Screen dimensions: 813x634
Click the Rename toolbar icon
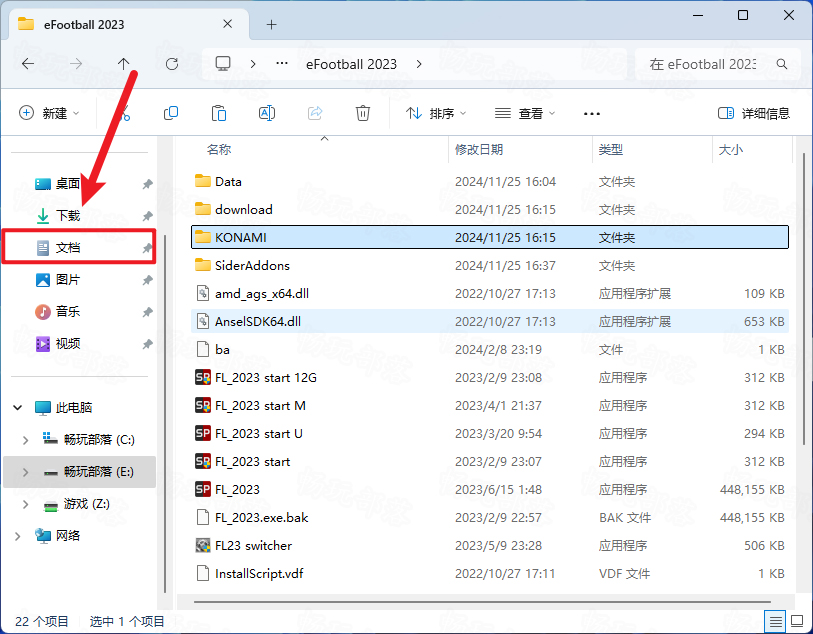coord(267,113)
